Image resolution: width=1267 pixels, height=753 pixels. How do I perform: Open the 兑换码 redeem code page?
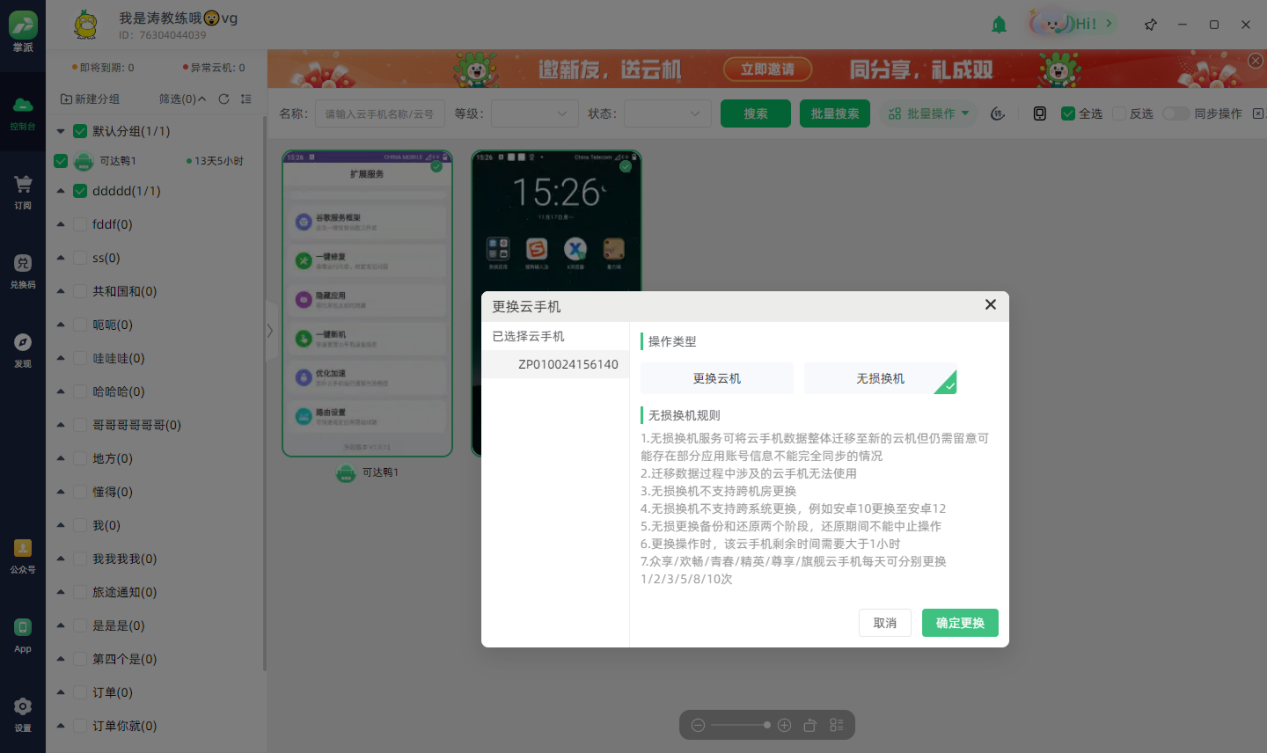tap(22, 271)
